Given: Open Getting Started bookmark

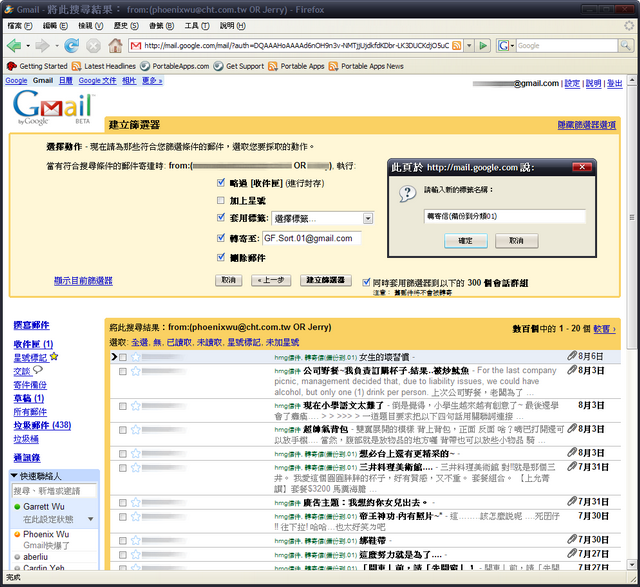Looking at the screenshot, I should (37, 66).
